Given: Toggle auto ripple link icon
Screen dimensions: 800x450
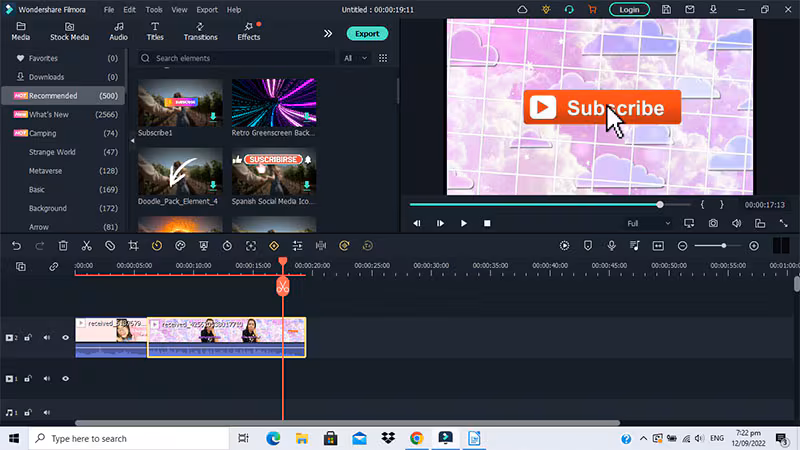Looking at the screenshot, I should coord(54,267).
